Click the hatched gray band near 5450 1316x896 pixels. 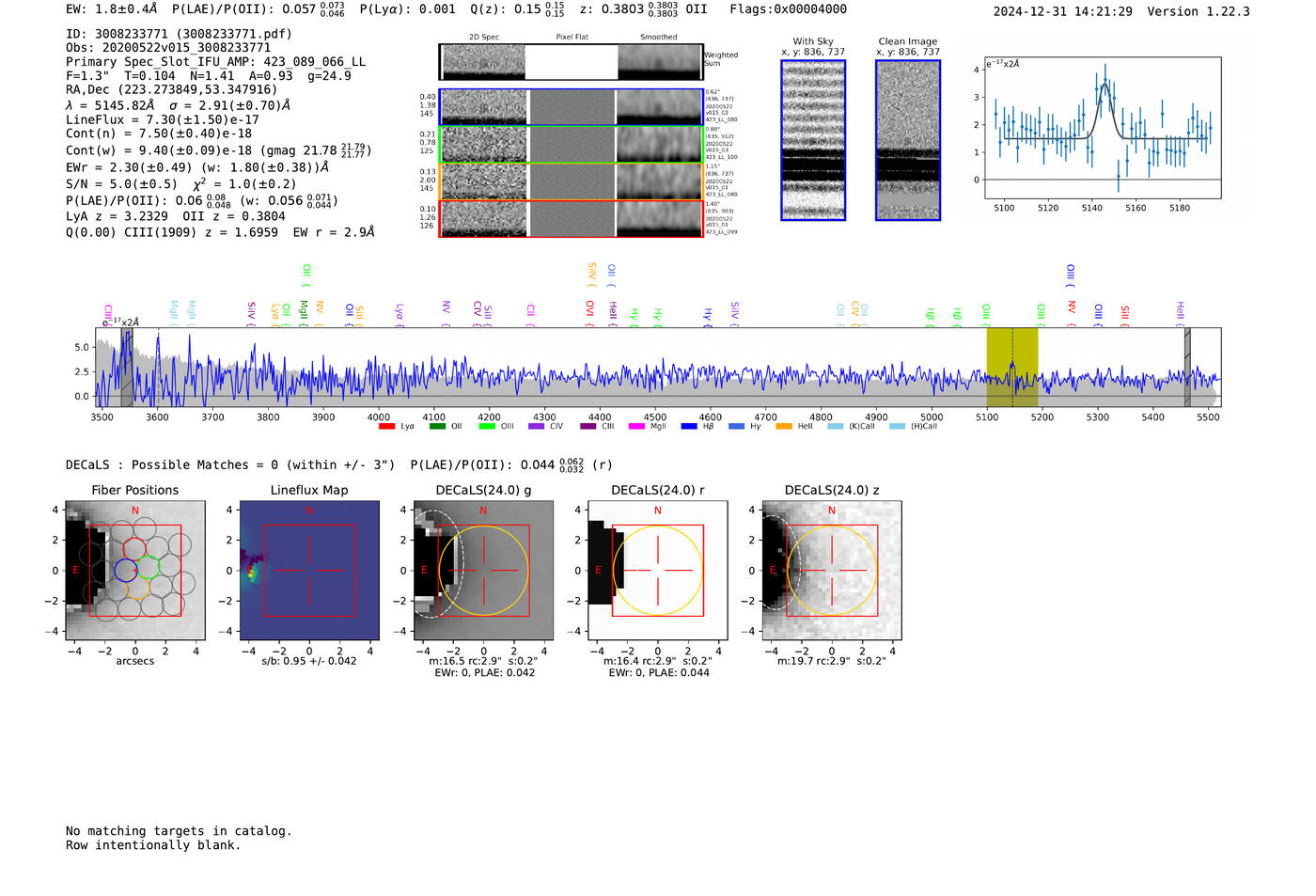click(1187, 367)
